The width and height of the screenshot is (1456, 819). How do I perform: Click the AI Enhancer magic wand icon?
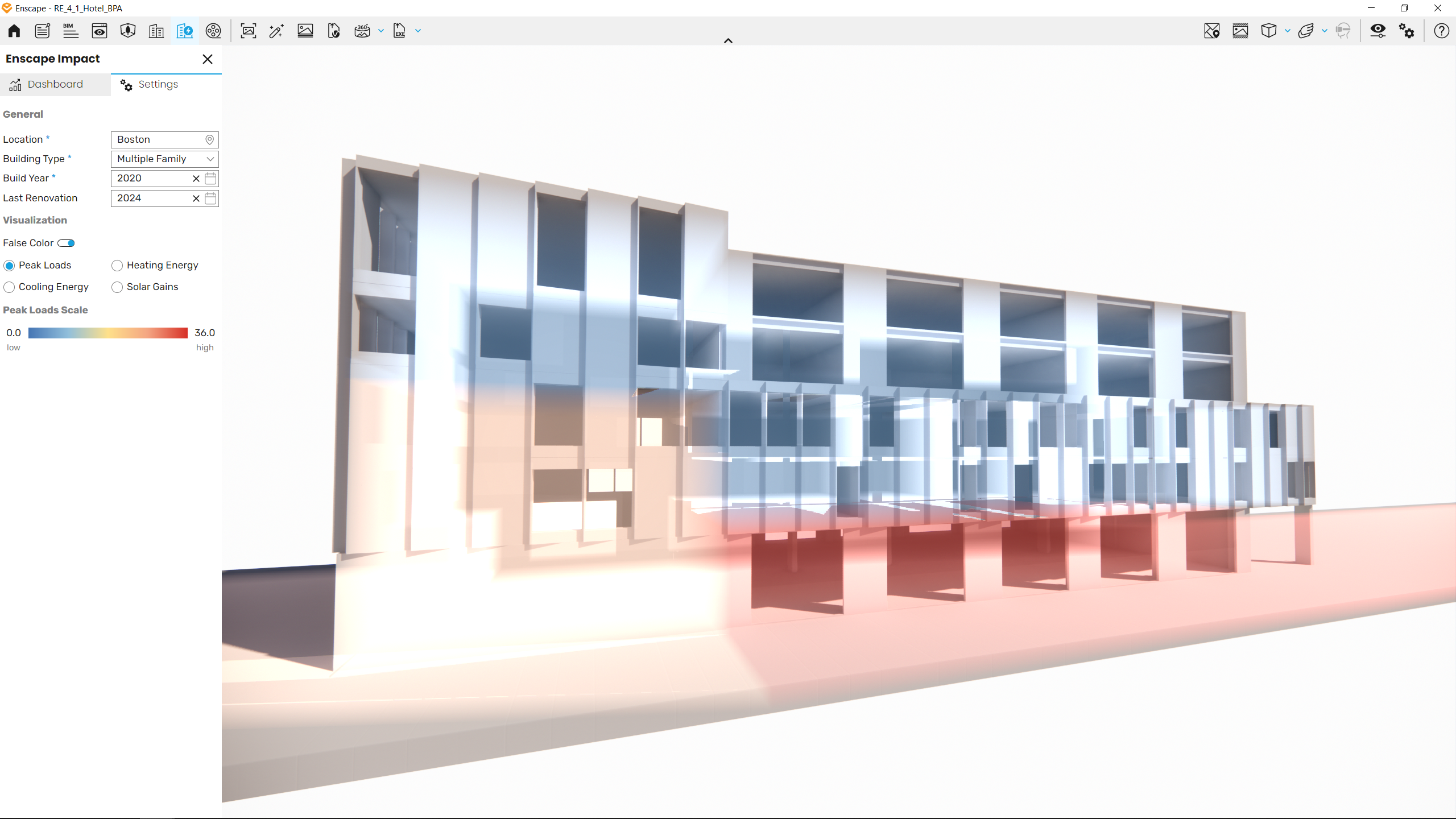(x=277, y=31)
